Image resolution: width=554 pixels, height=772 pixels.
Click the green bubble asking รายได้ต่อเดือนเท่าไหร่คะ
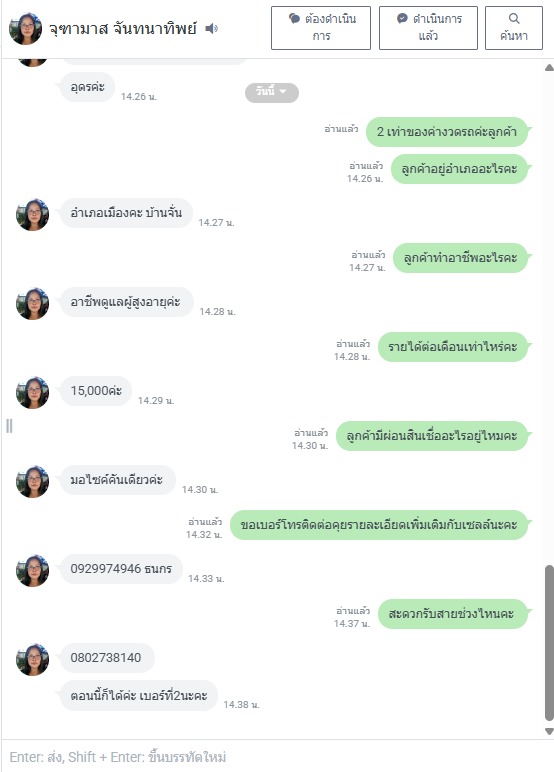(x=453, y=347)
